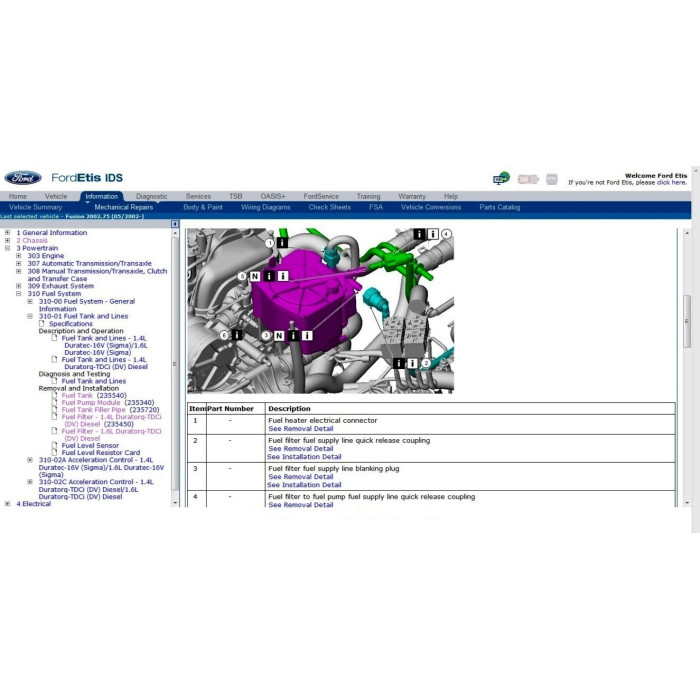Image resolution: width=700 pixels, height=700 pixels.
Task: Click document icon next to Fuel Tank Filler Pipe
Action: click(x=54, y=409)
